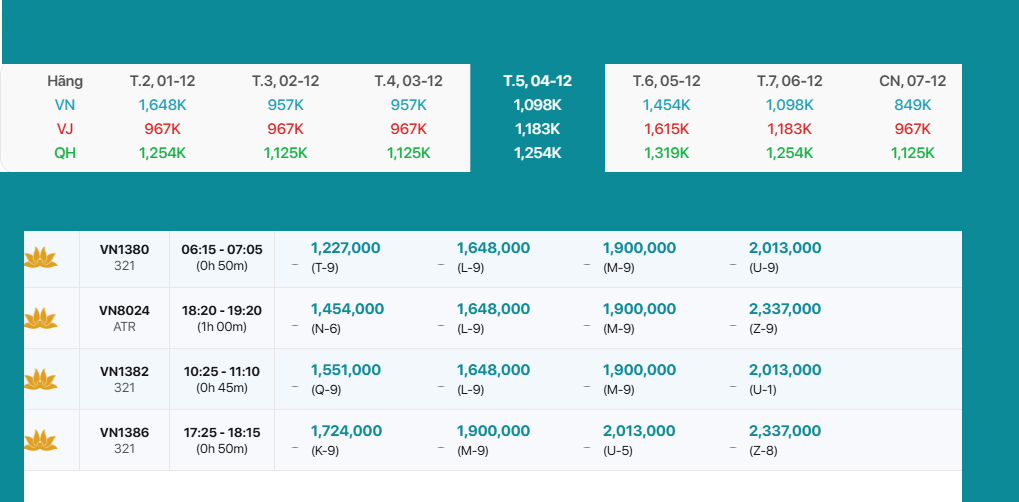Click the QH 1,125K price under T.3, 02-12

point(285,153)
